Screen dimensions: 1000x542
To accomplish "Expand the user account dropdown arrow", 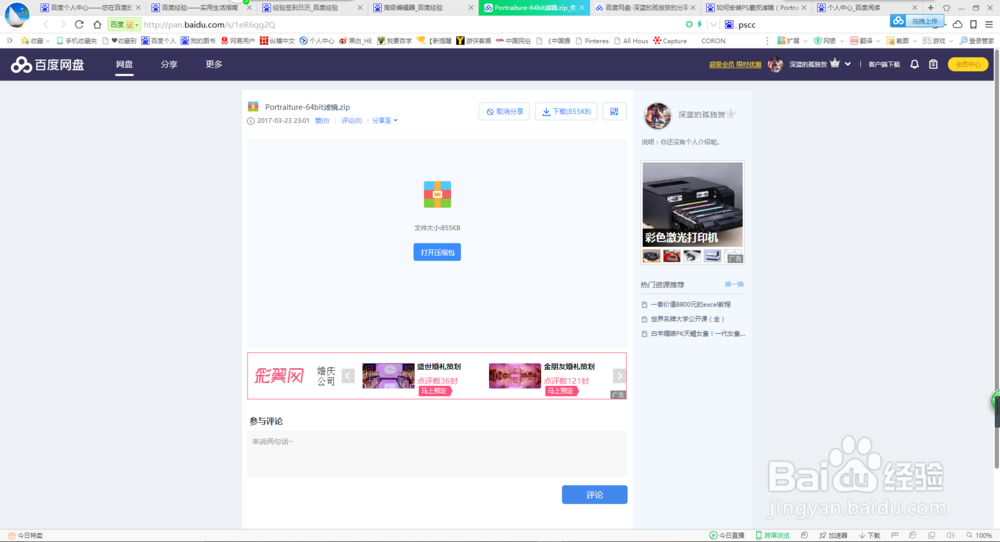I will click(848, 64).
